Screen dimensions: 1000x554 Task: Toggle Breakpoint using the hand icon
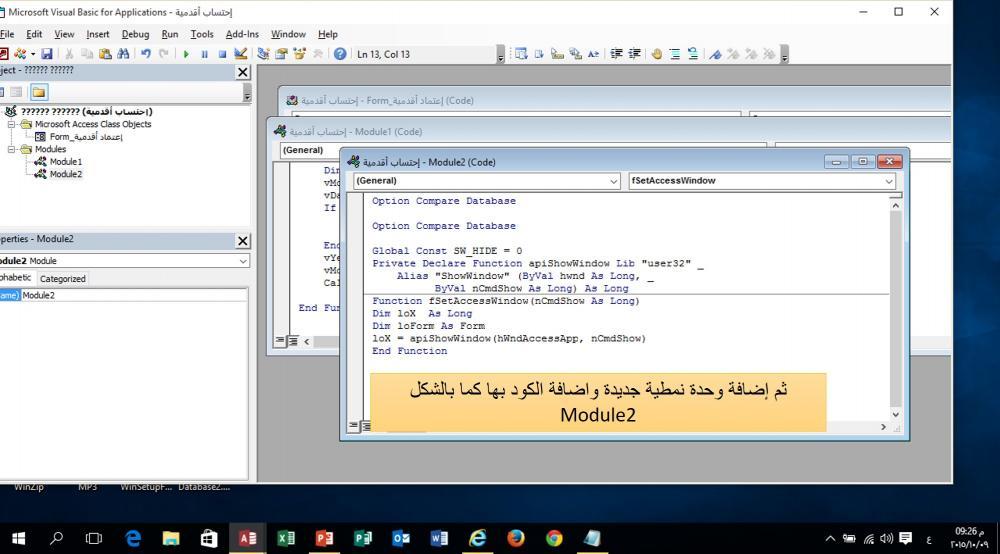point(657,54)
